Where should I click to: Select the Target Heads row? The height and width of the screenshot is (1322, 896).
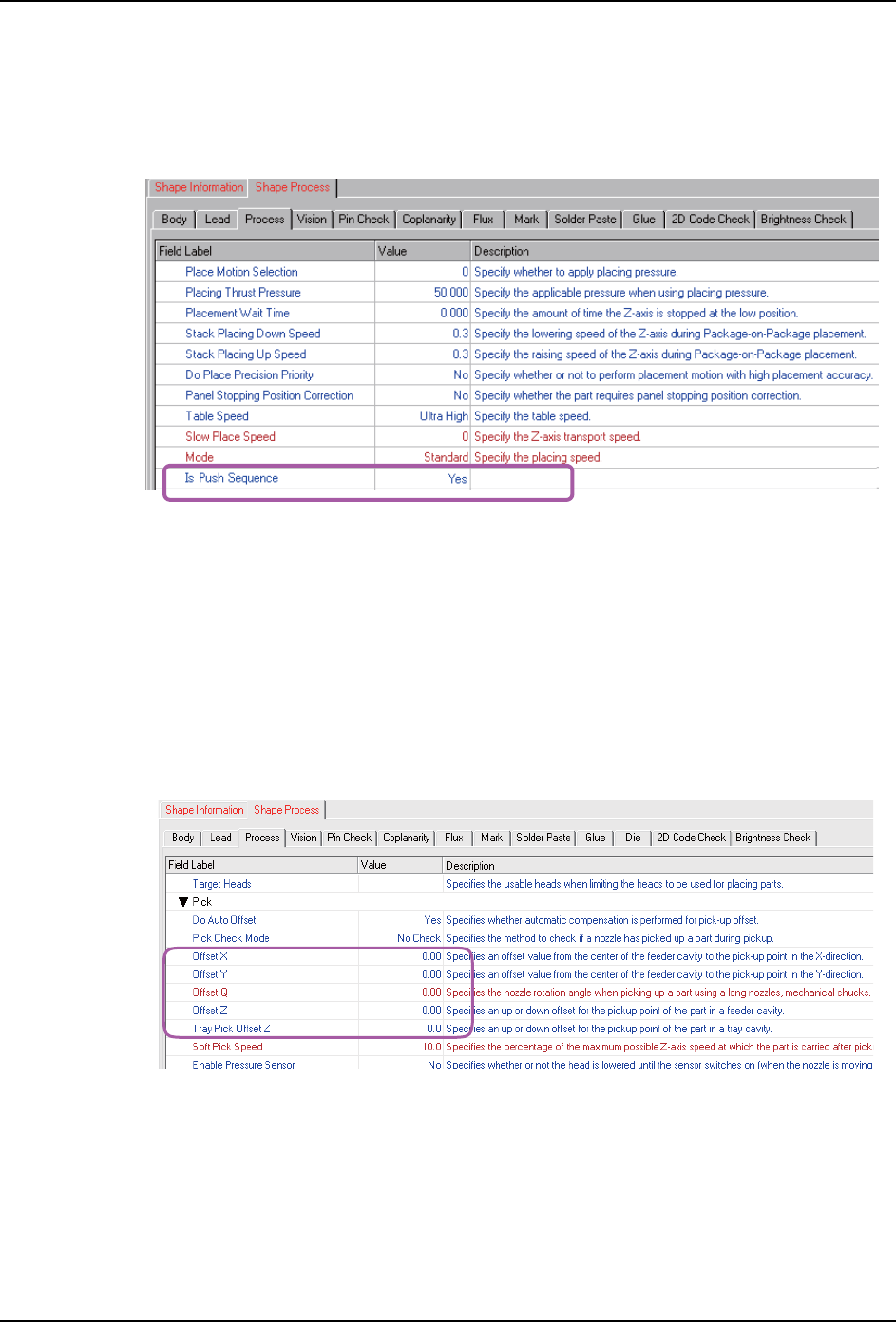click(x=519, y=884)
